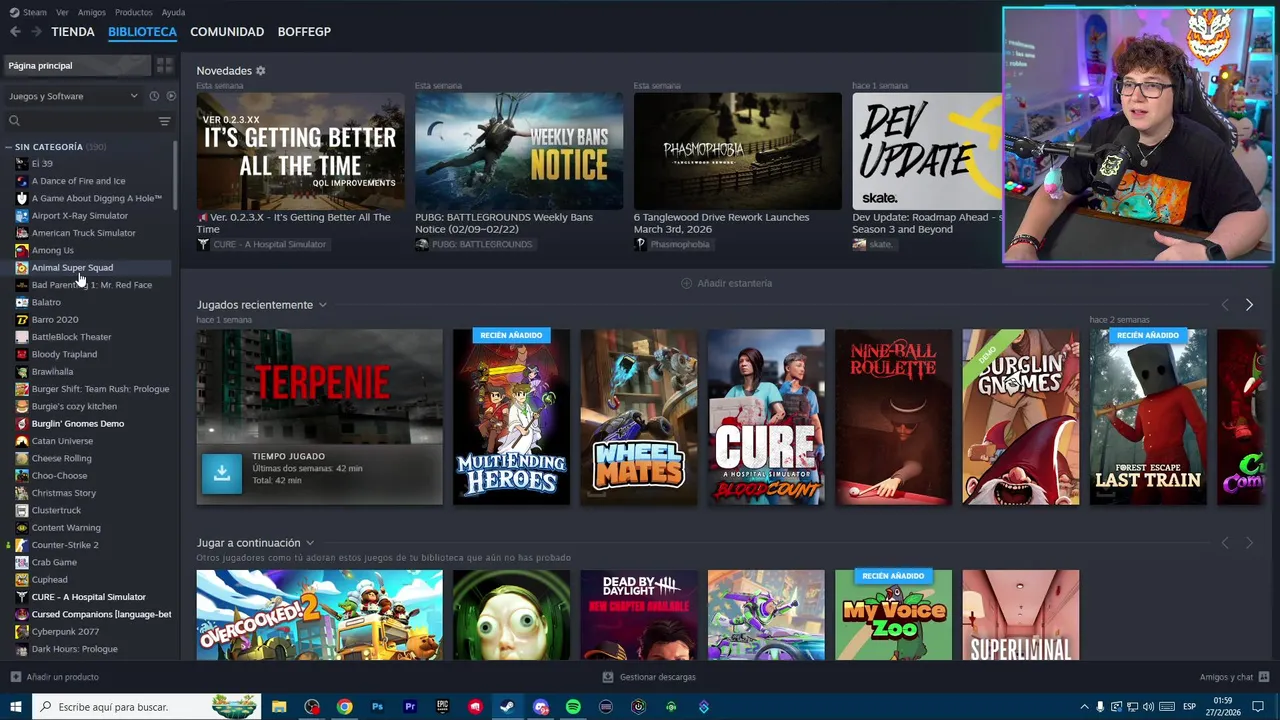
Task: Open Google Chrome from the taskbar
Action: pyautogui.click(x=344, y=707)
